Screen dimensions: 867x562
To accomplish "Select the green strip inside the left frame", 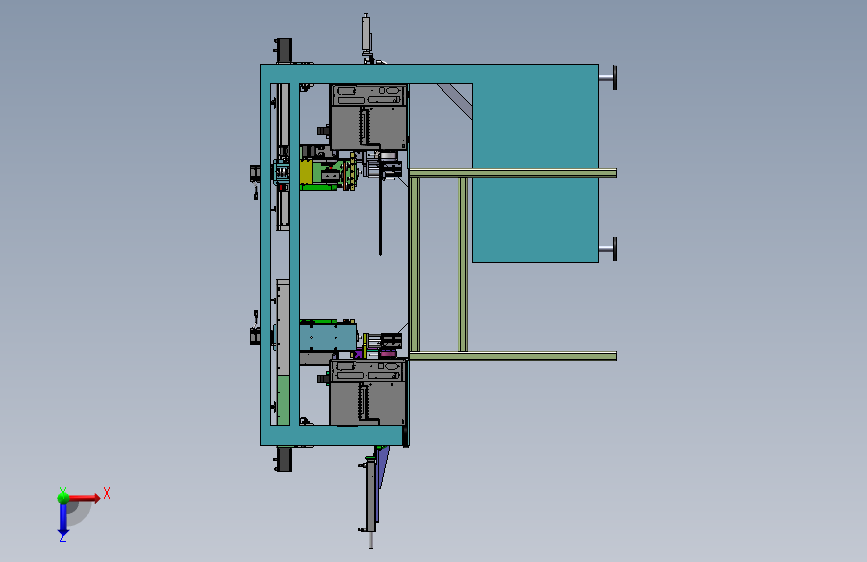I will pyautogui.click(x=283, y=400).
